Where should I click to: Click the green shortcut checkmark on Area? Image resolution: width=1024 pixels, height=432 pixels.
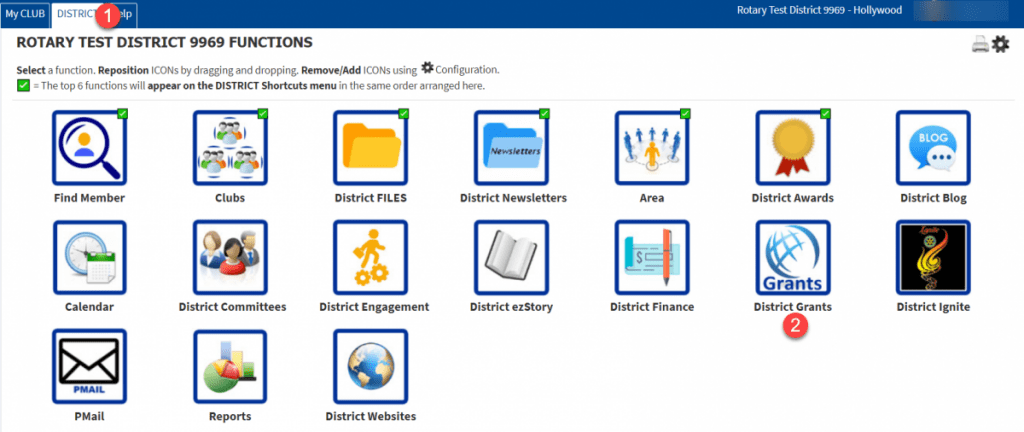684,114
